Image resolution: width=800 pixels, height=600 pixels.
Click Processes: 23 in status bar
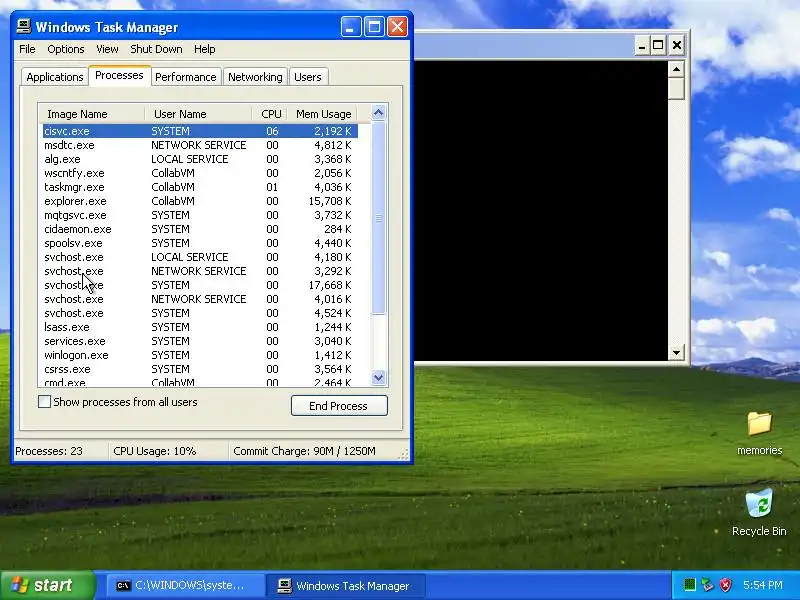(x=48, y=451)
